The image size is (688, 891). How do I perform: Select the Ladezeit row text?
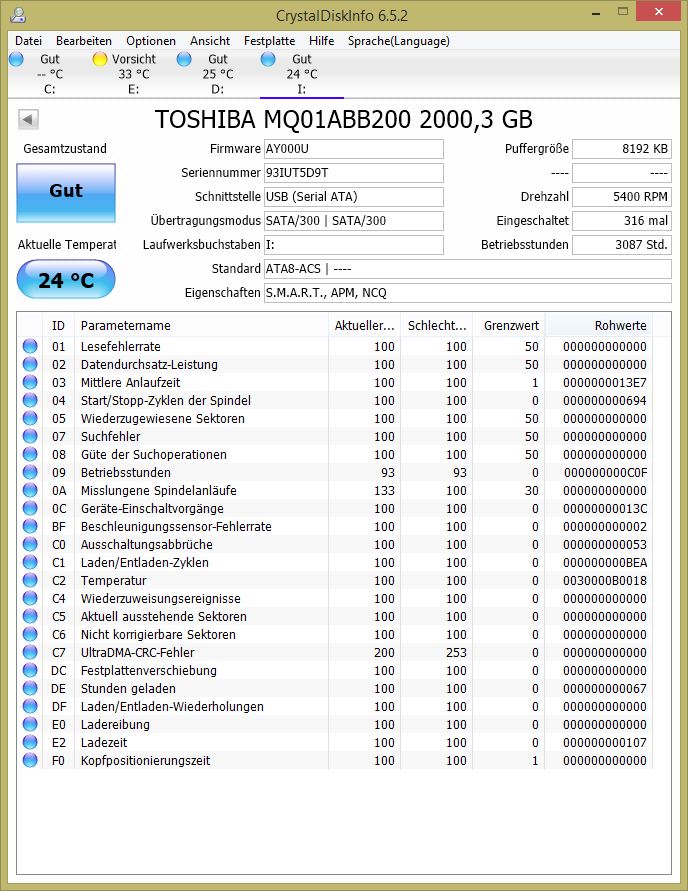click(104, 742)
